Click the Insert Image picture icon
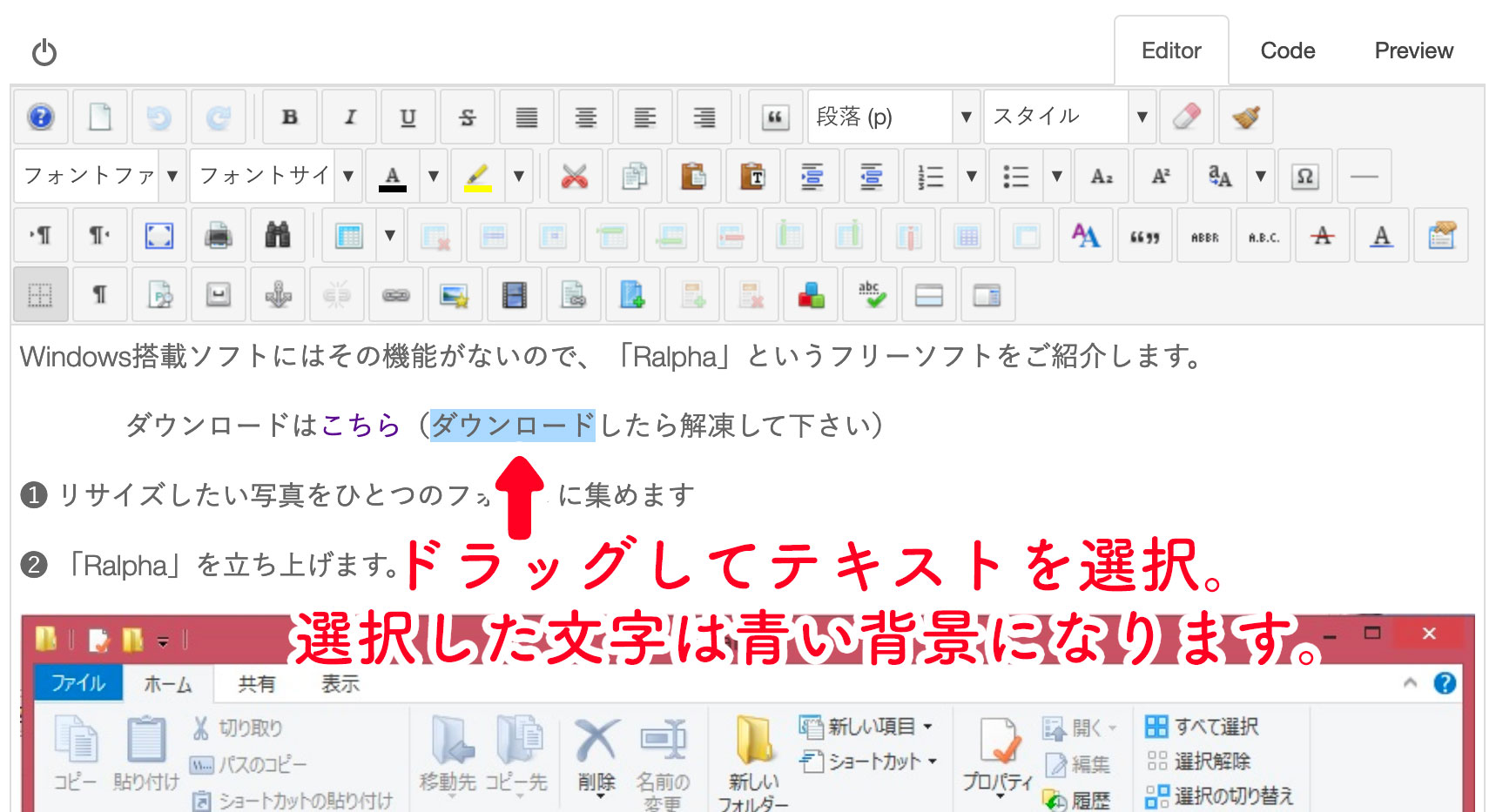Image resolution: width=1496 pixels, height=812 pixels. pyautogui.click(x=455, y=296)
